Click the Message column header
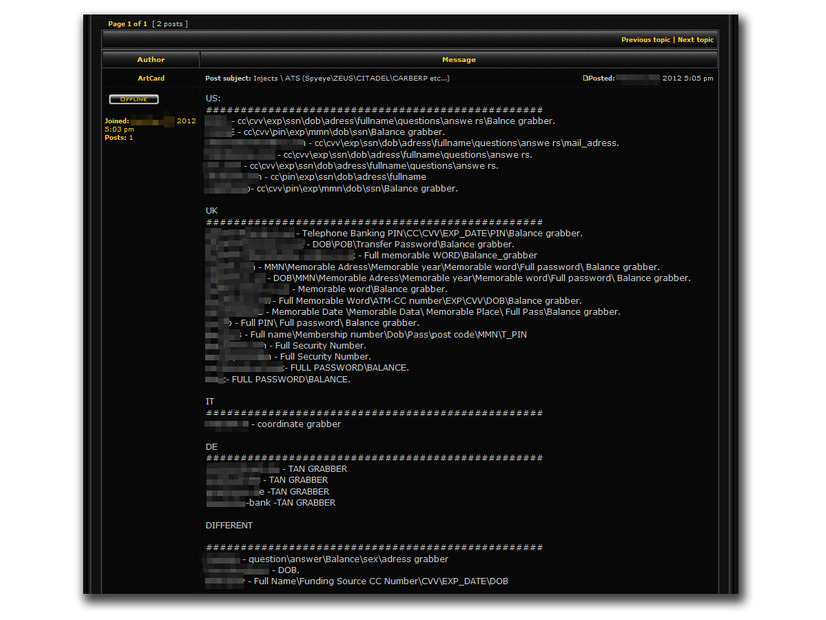826x620 pixels. point(459,60)
